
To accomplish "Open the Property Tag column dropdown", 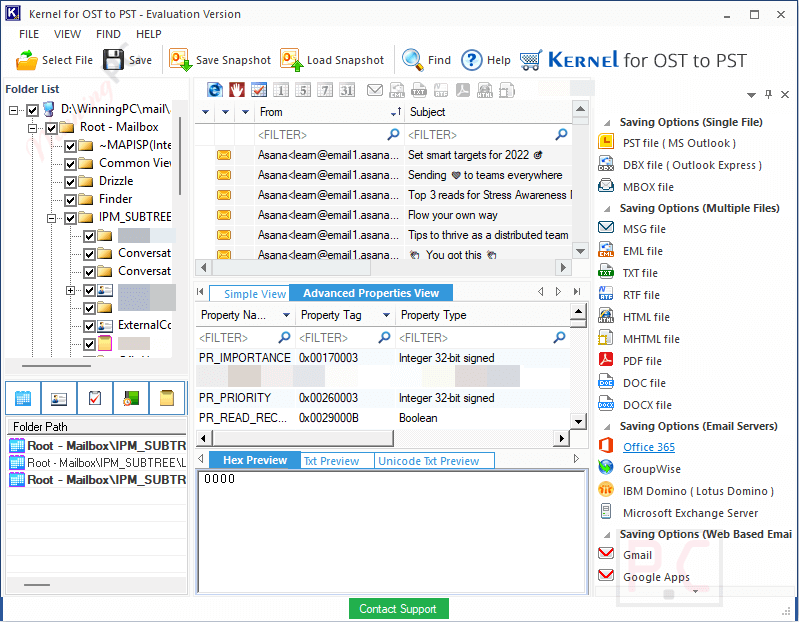I will (386, 315).
